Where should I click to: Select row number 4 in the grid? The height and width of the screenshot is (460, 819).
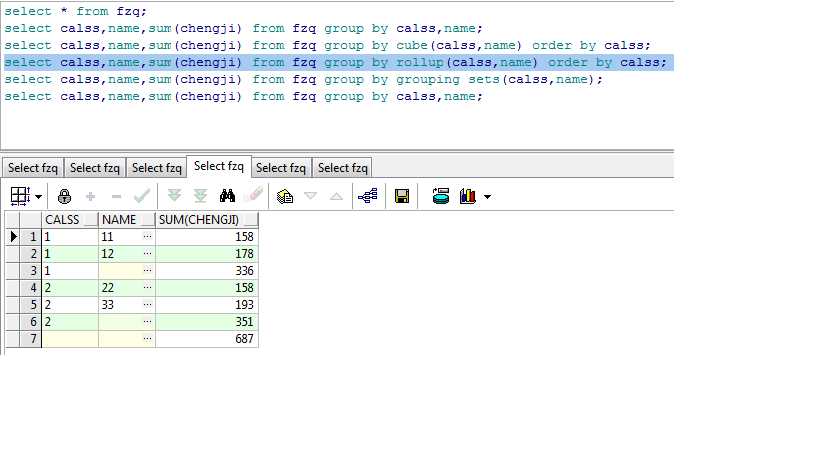pos(32,288)
